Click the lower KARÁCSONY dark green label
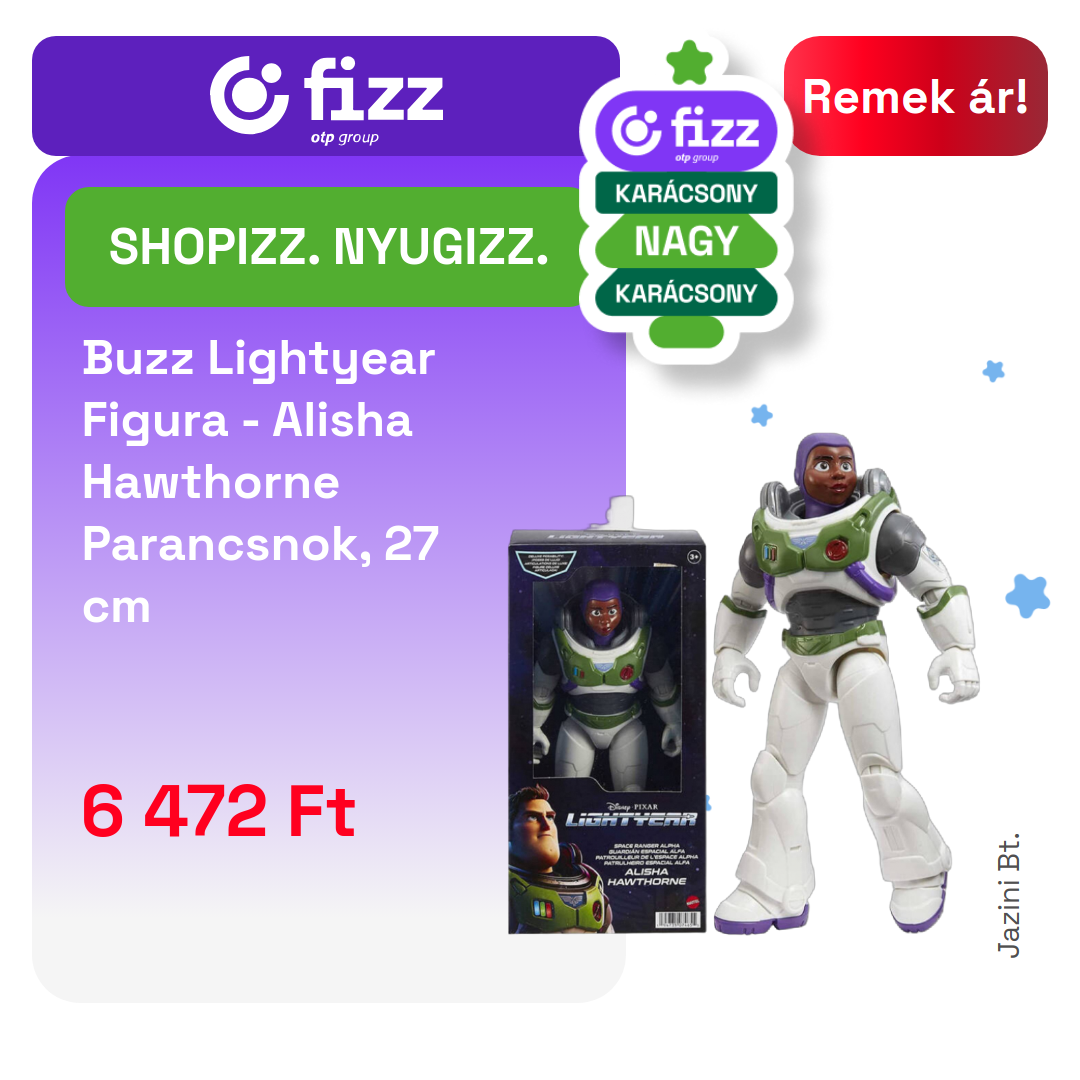 click(686, 293)
